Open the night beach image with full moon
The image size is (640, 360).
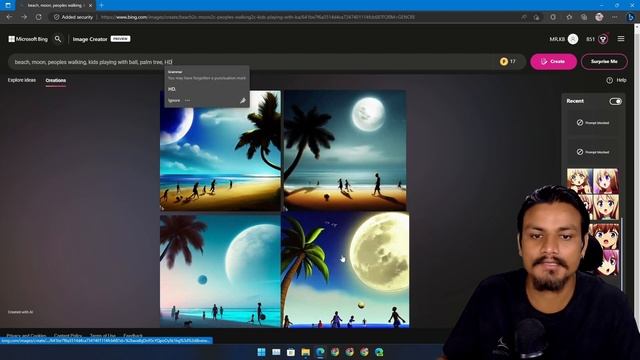pos(345,151)
